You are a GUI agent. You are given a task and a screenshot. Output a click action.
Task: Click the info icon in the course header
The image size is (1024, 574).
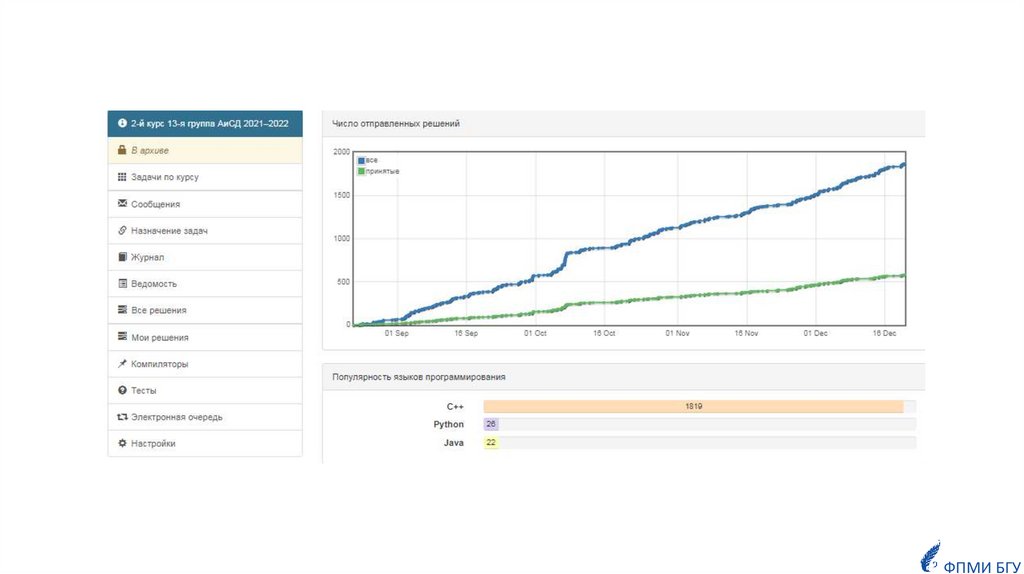(122, 123)
